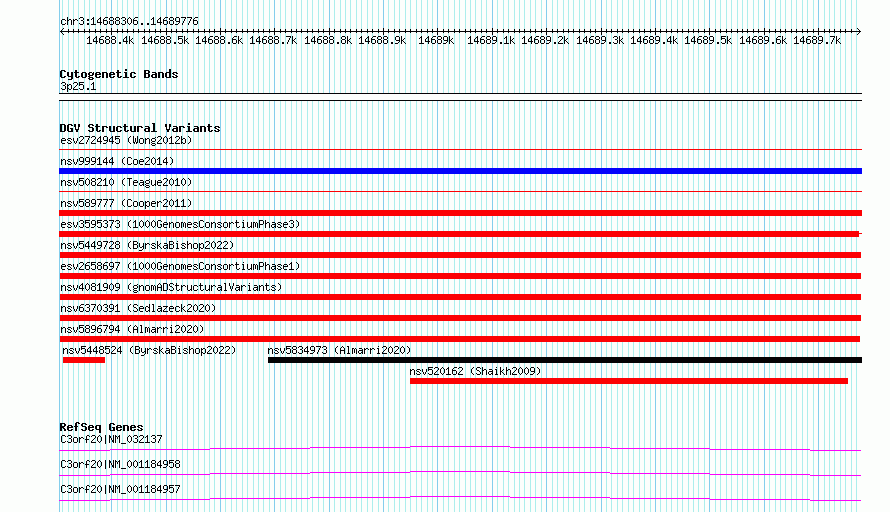Open variant nsv999144 (Coe2014)

pyautogui.click(x=117, y=161)
